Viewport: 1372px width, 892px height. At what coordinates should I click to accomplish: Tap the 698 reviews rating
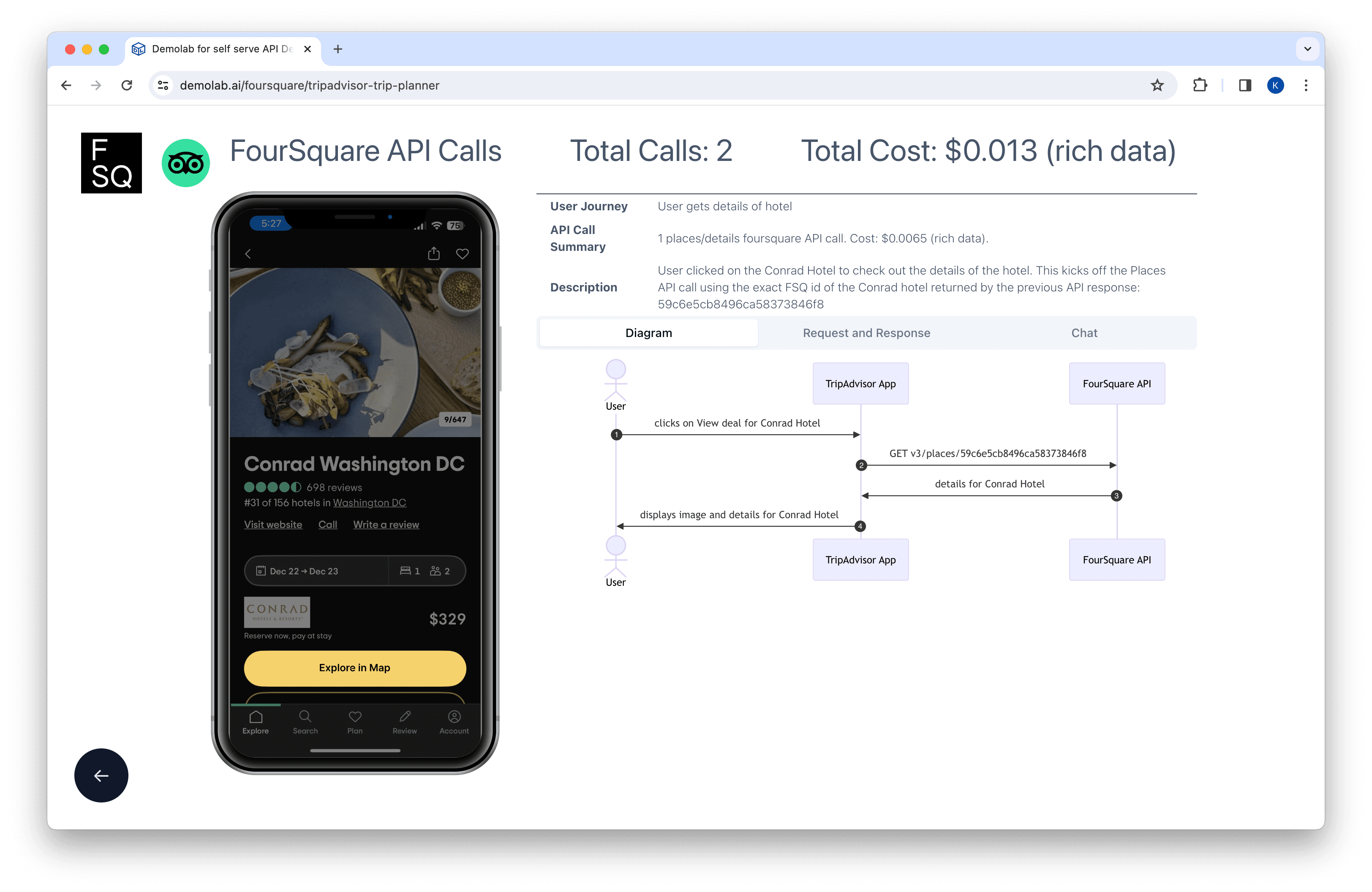click(303, 487)
